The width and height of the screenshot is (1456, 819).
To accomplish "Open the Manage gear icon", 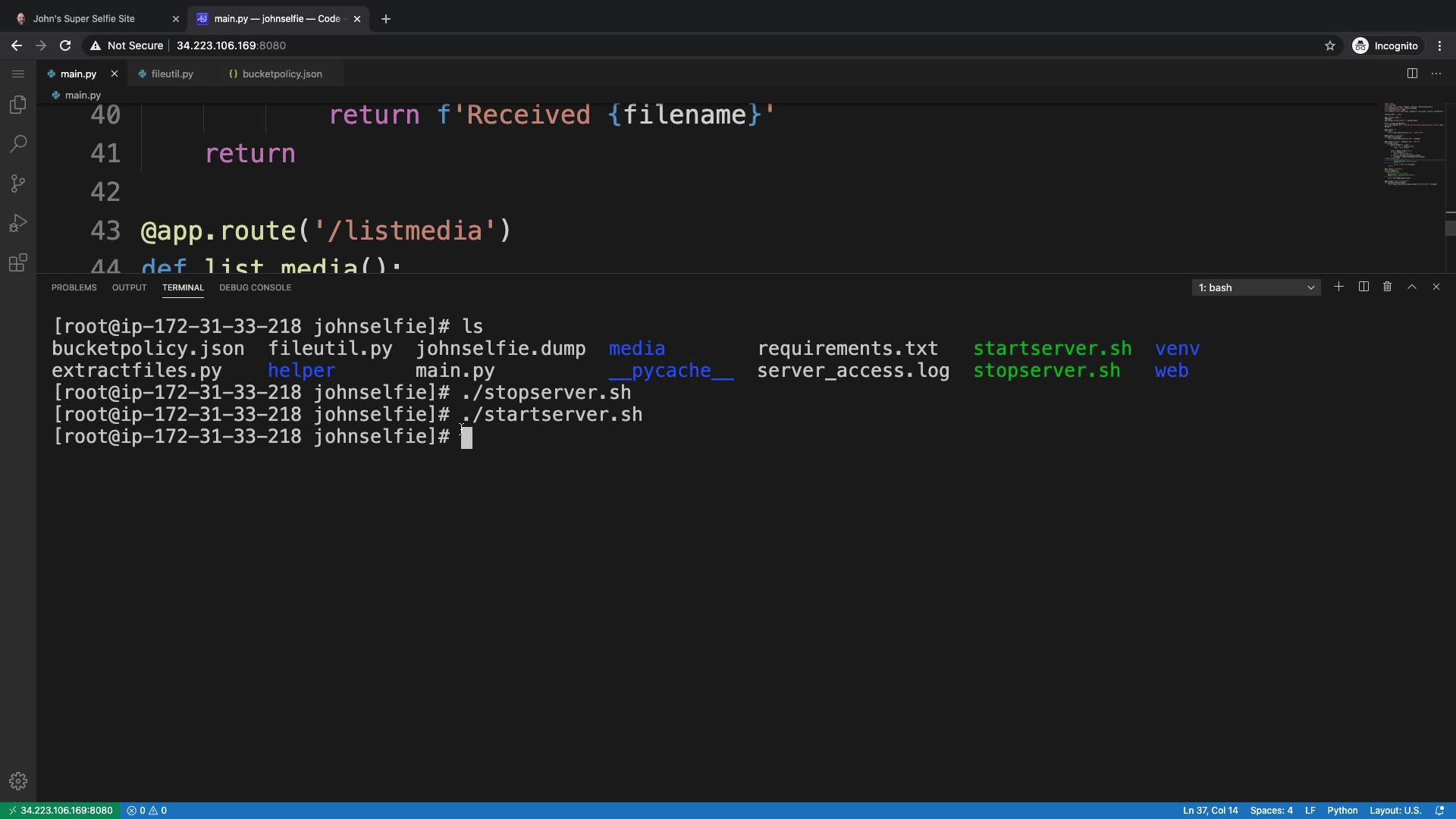I will point(18,781).
